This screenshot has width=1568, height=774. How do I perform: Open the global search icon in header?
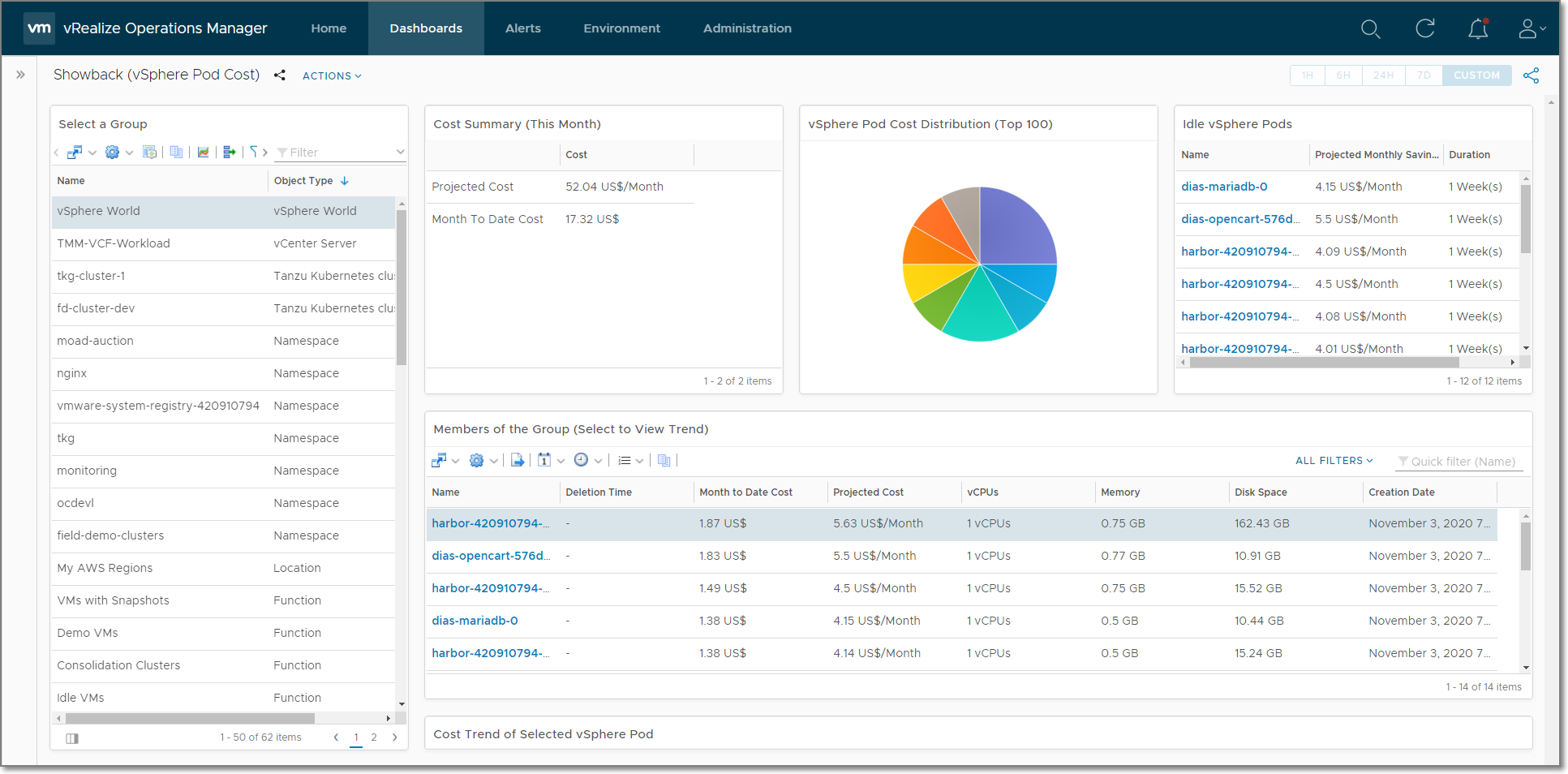[1370, 28]
